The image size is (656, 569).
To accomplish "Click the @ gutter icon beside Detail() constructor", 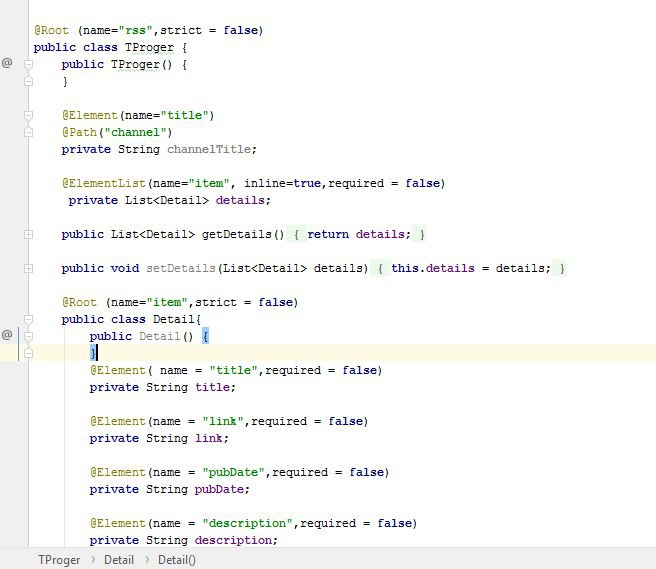I will [7, 334].
